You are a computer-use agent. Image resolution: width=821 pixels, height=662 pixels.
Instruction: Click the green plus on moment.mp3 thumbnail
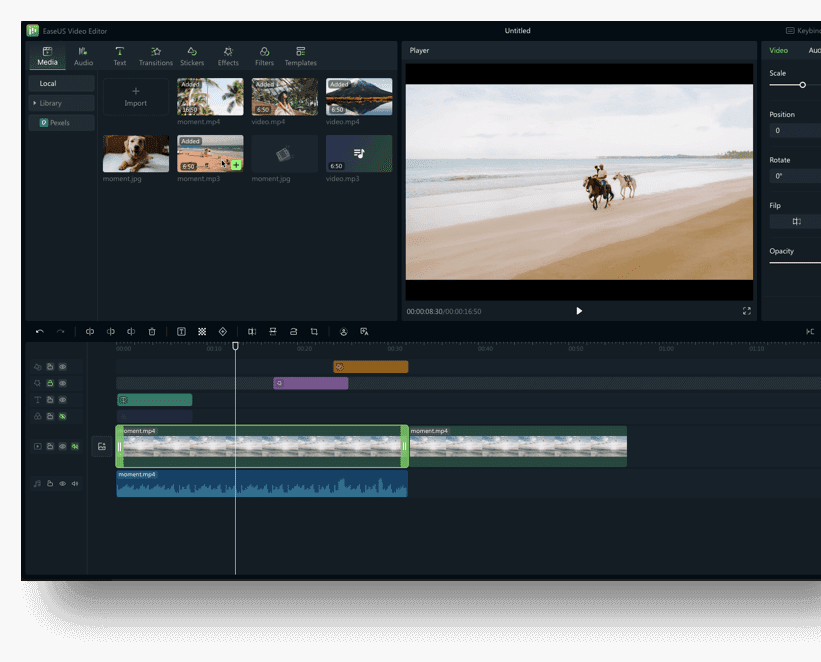[236, 165]
